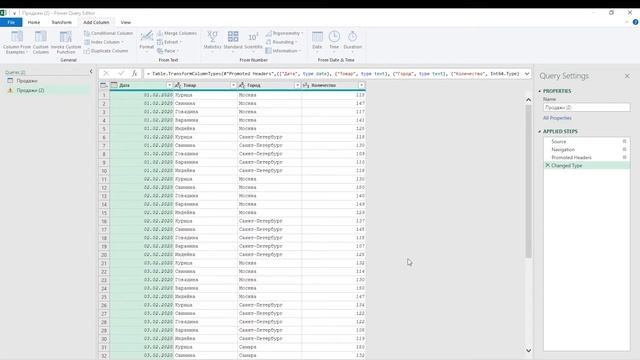Open Количество column filter dropdown
Image resolution: width=640 pixels, height=360 pixels.
[362, 85]
